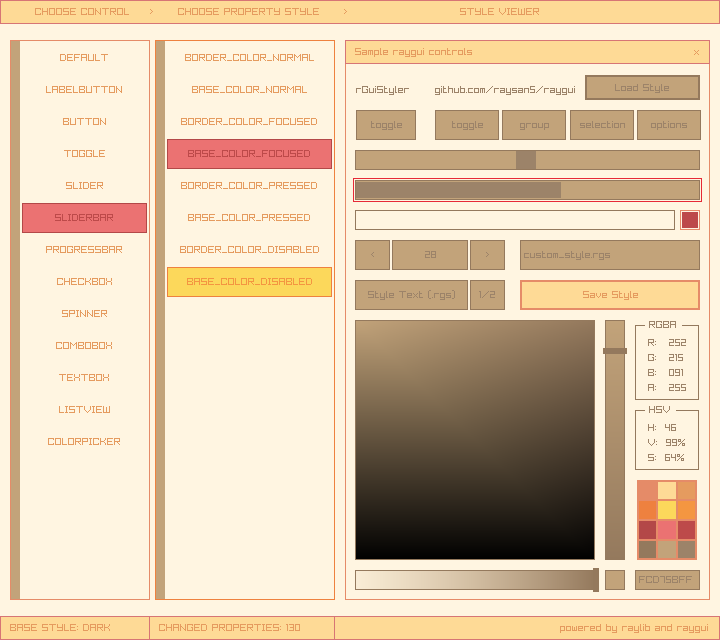Image resolution: width=720 pixels, height=640 pixels.
Task: Activate the 'selection' toggle in the toggle group
Action: tap(602, 125)
